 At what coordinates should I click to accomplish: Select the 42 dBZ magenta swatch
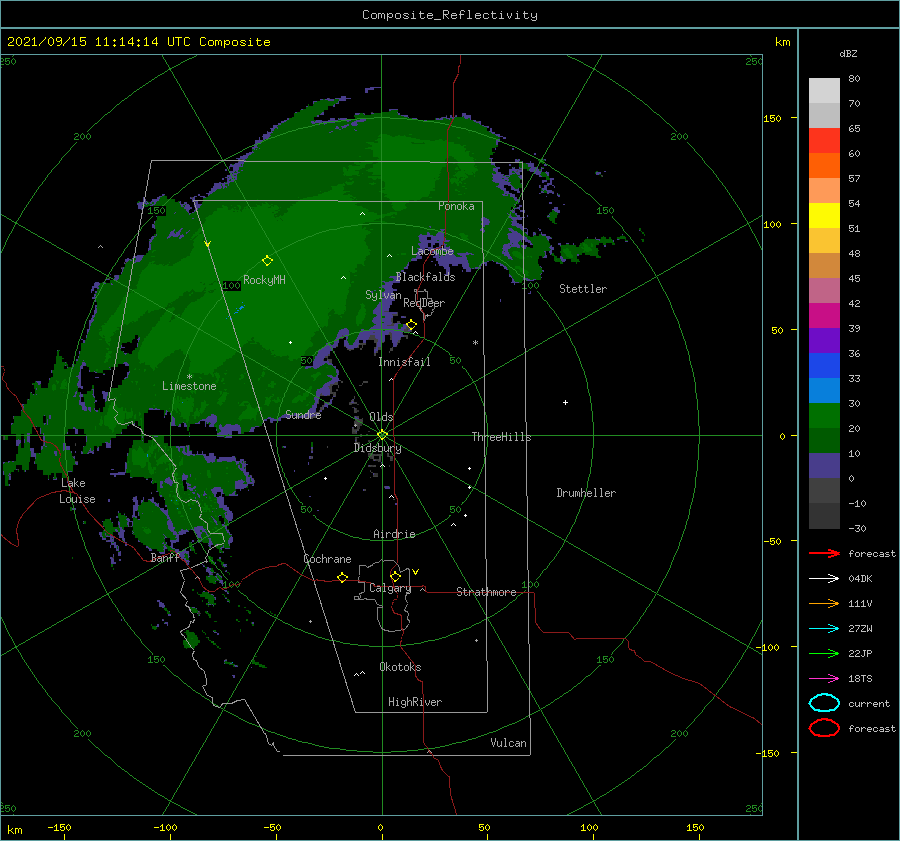[x=824, y=315]
